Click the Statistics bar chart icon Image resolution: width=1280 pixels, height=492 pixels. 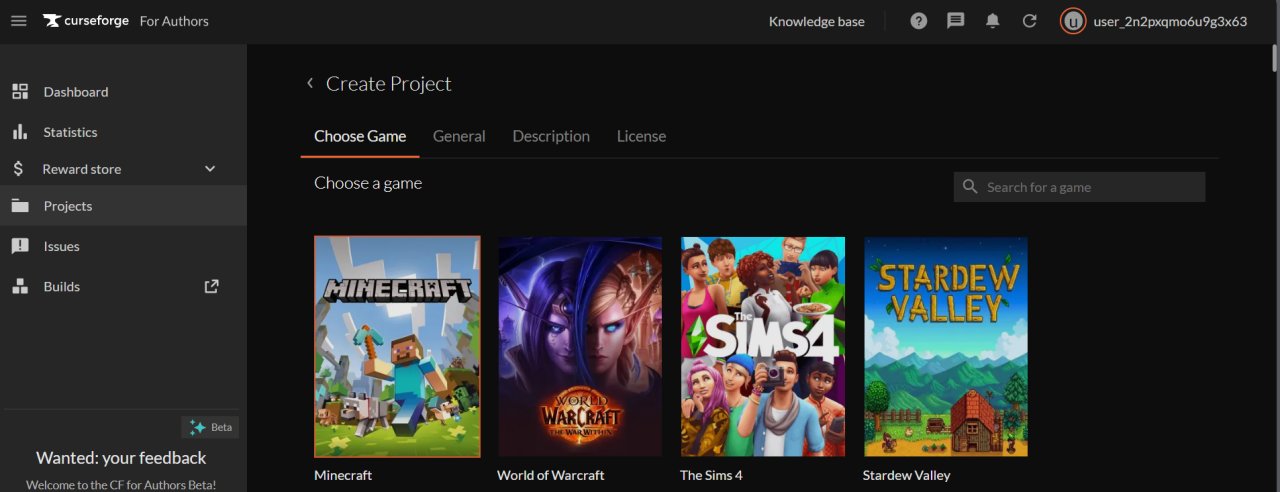tap(20, 132)
